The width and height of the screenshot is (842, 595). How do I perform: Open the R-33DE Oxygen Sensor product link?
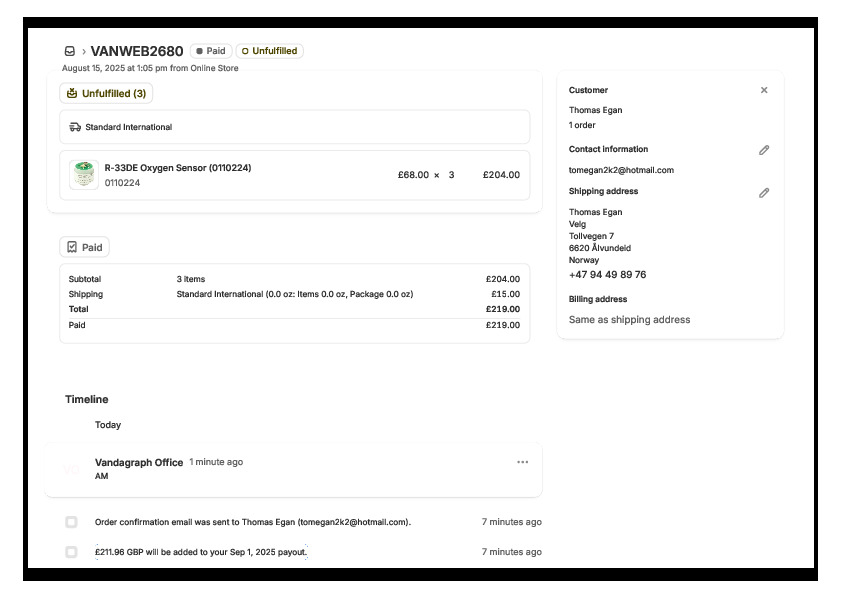point(177,168)
